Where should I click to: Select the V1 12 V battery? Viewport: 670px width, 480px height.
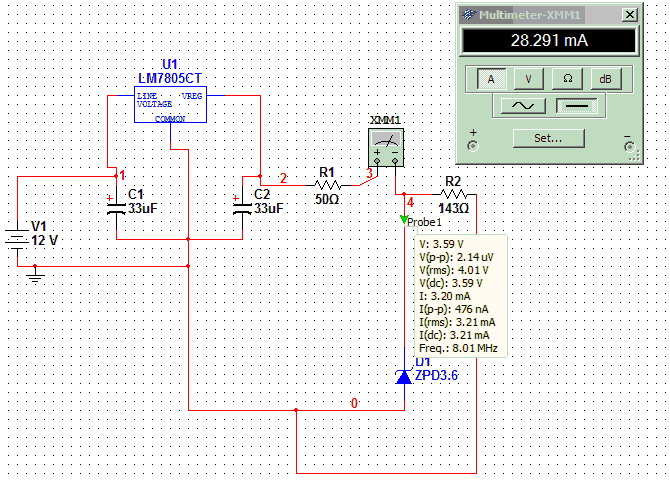17,240
